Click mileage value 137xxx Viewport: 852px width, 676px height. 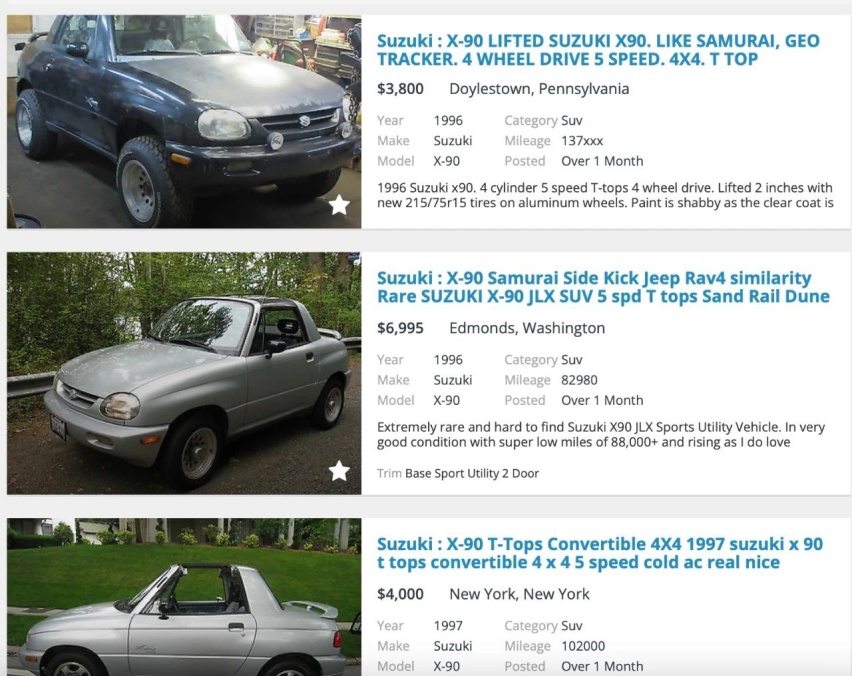click(x=582, y=141)
